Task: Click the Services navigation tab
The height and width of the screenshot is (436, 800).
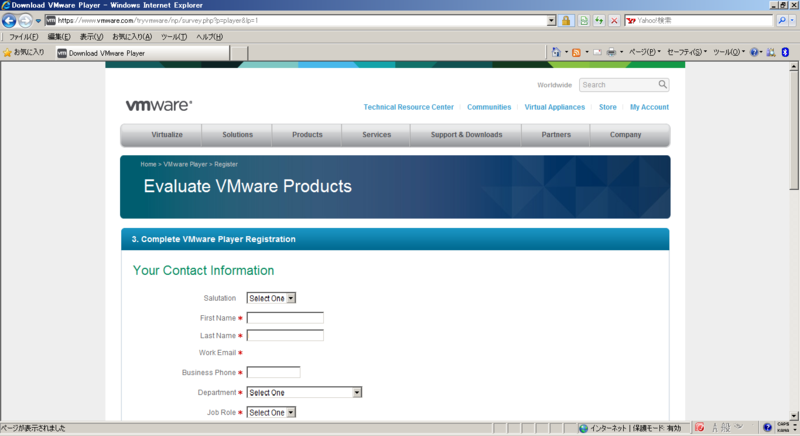Action: pyautogui.click(x=377, y=135)
